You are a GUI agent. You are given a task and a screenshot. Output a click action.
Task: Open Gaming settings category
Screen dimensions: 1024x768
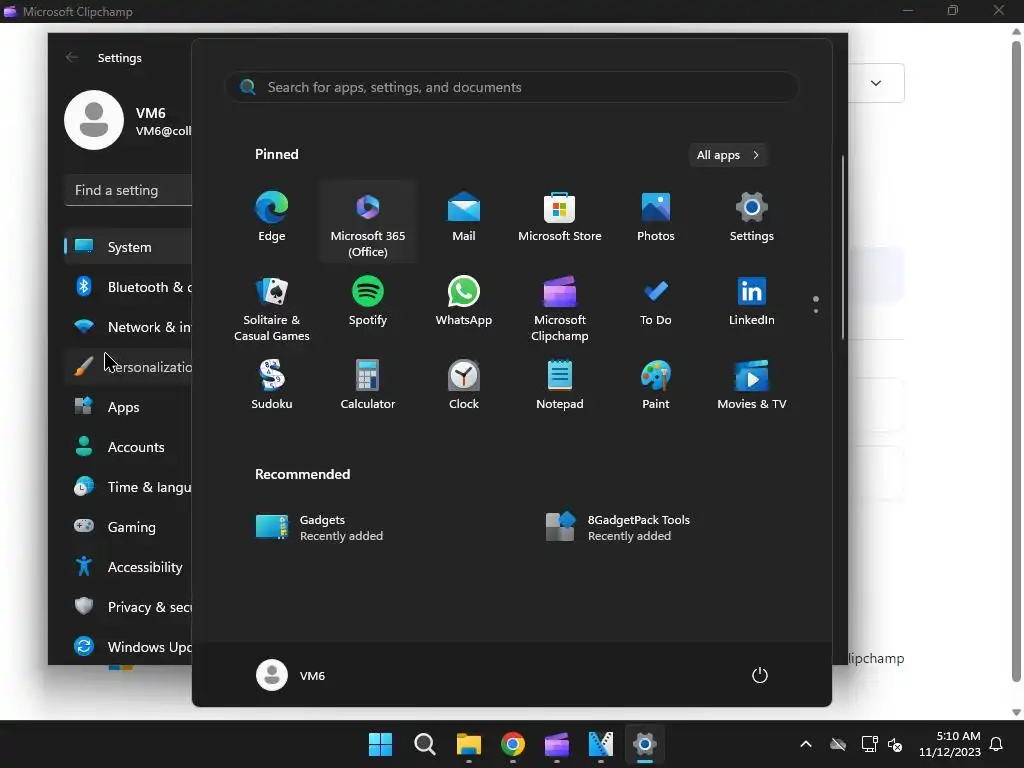pyautogui.click(x=129, y=527)
